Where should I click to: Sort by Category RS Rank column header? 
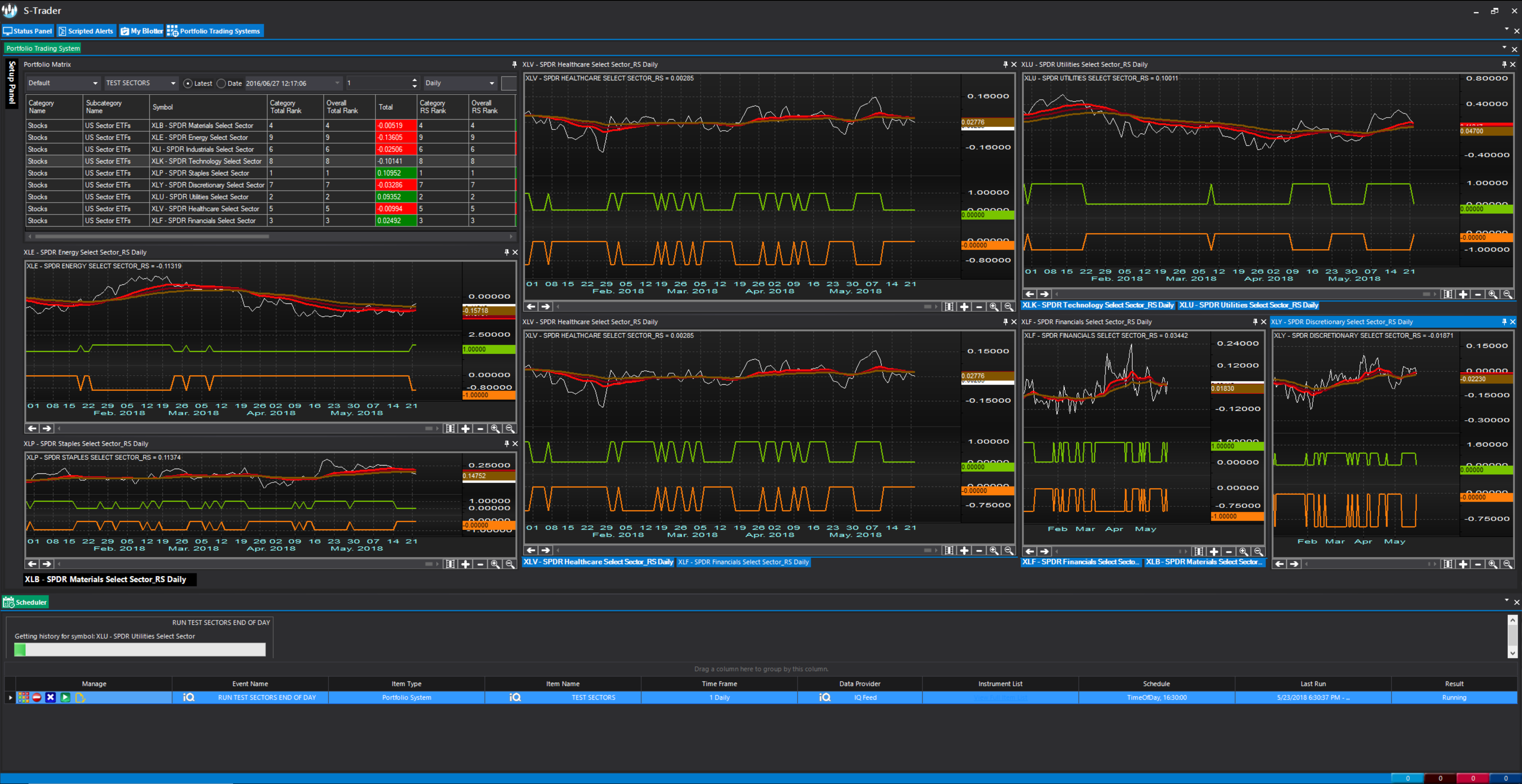(x=442, y=107)
